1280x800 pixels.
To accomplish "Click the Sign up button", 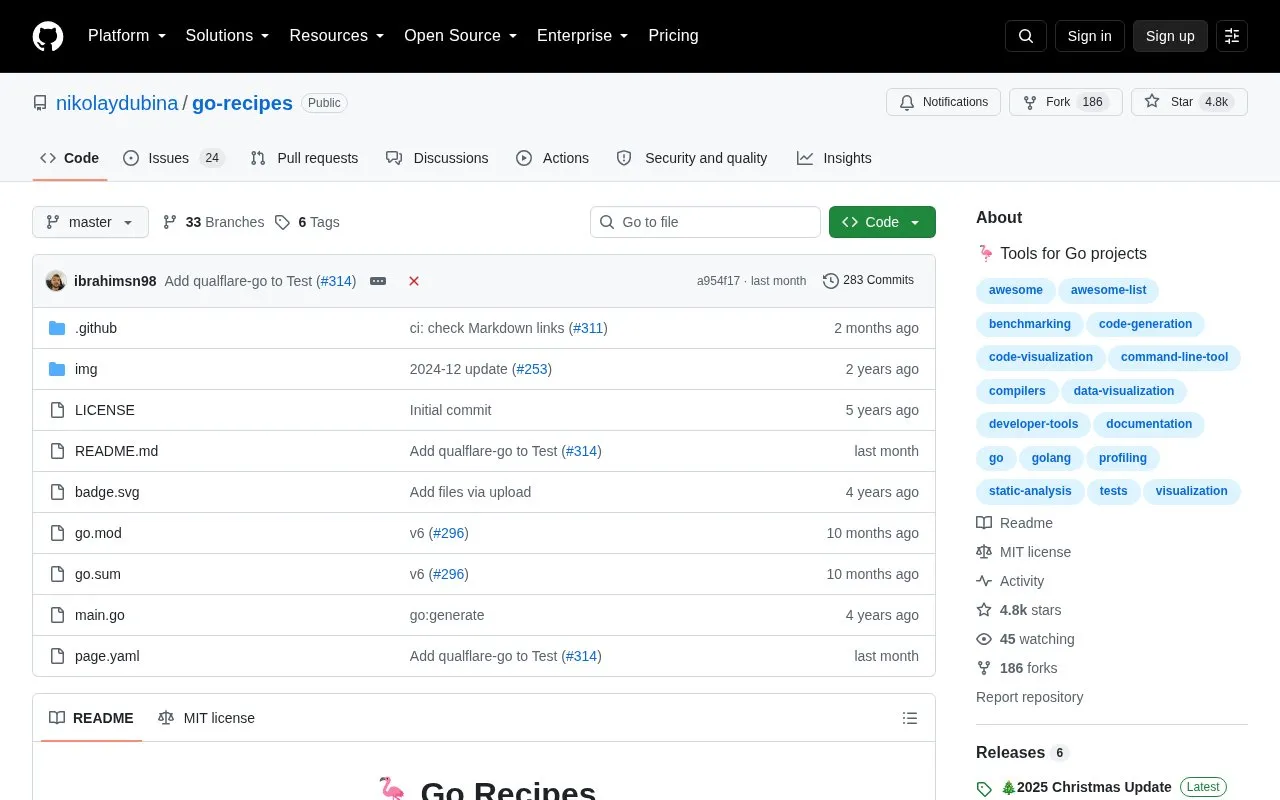I will click(x=1170, y=36).
